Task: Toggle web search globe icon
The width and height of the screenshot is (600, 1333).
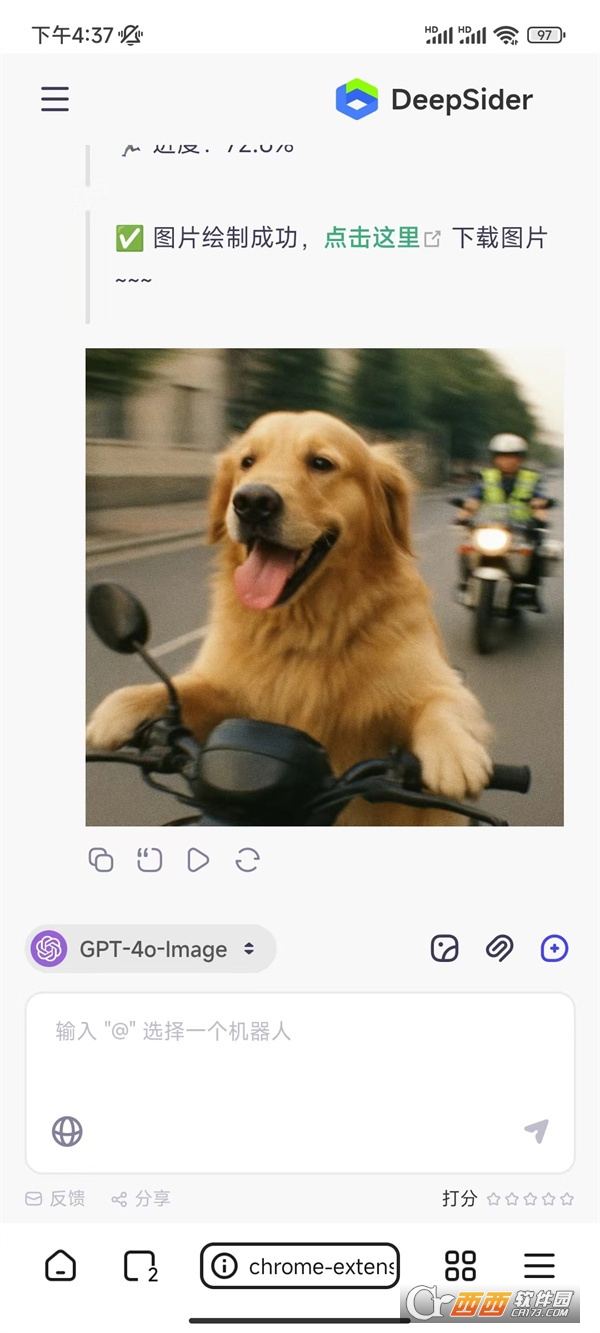Action: tap(67, 1131)
